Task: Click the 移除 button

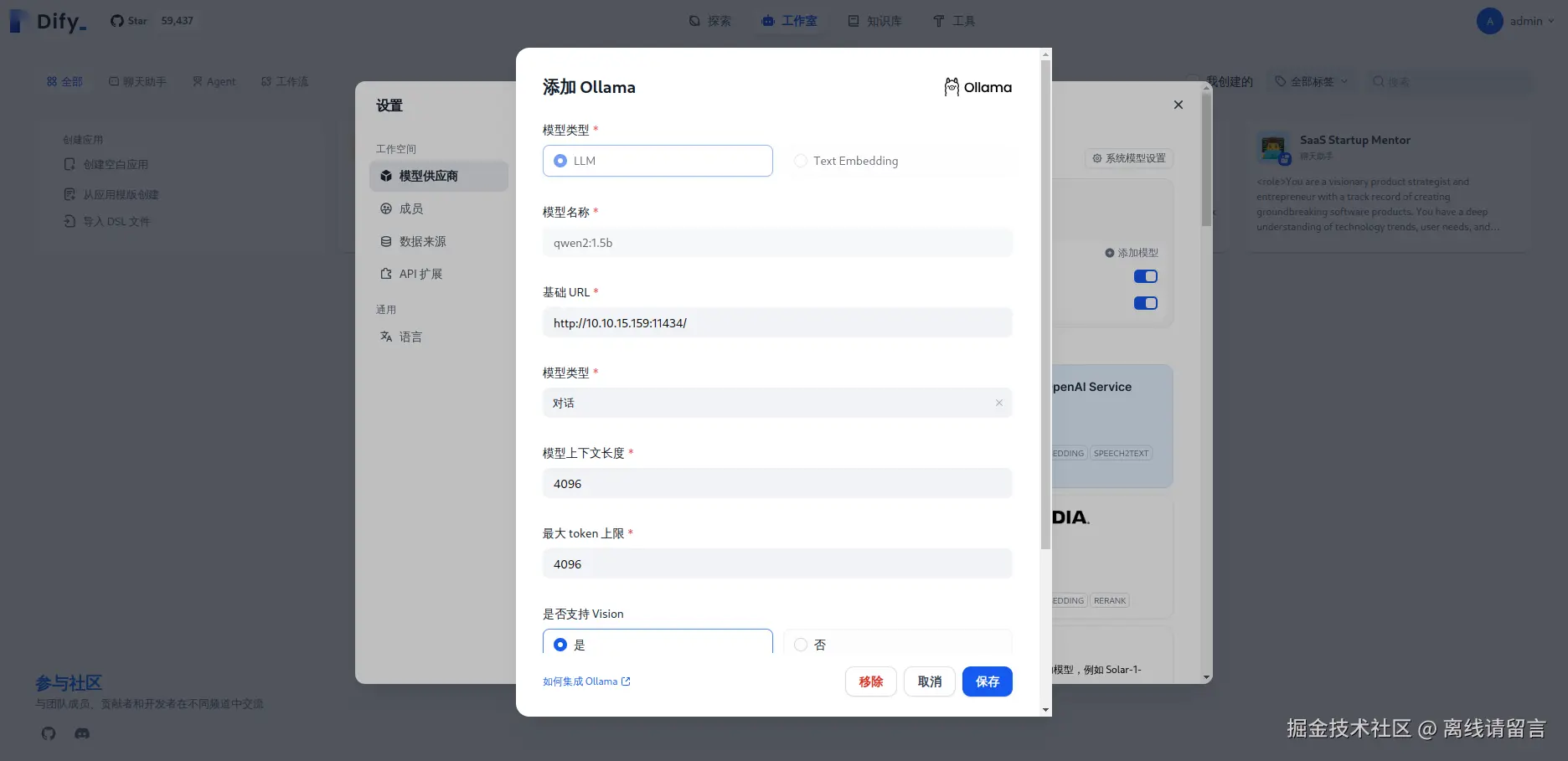Action: pyautogui.click(x=871, y=681)
